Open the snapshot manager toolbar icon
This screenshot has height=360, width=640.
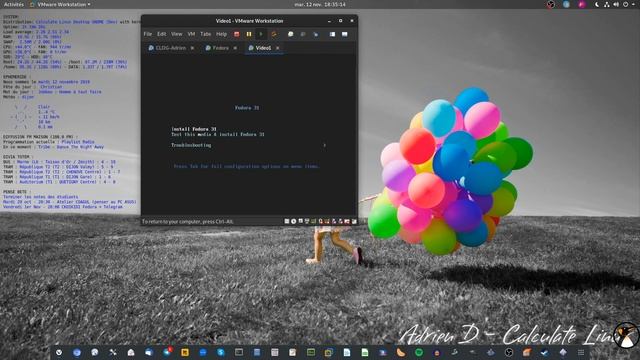click(316, 34)
